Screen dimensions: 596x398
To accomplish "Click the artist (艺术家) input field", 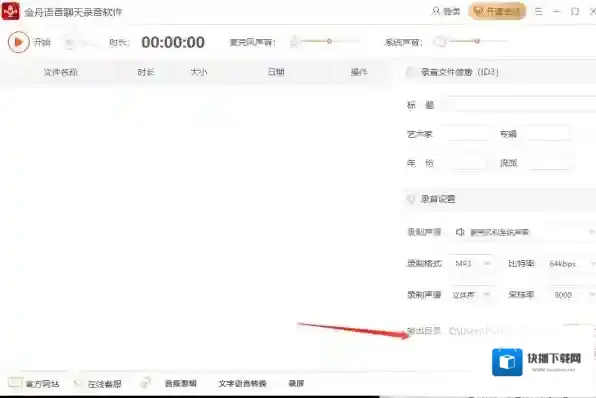I will [x=468, y=134].
